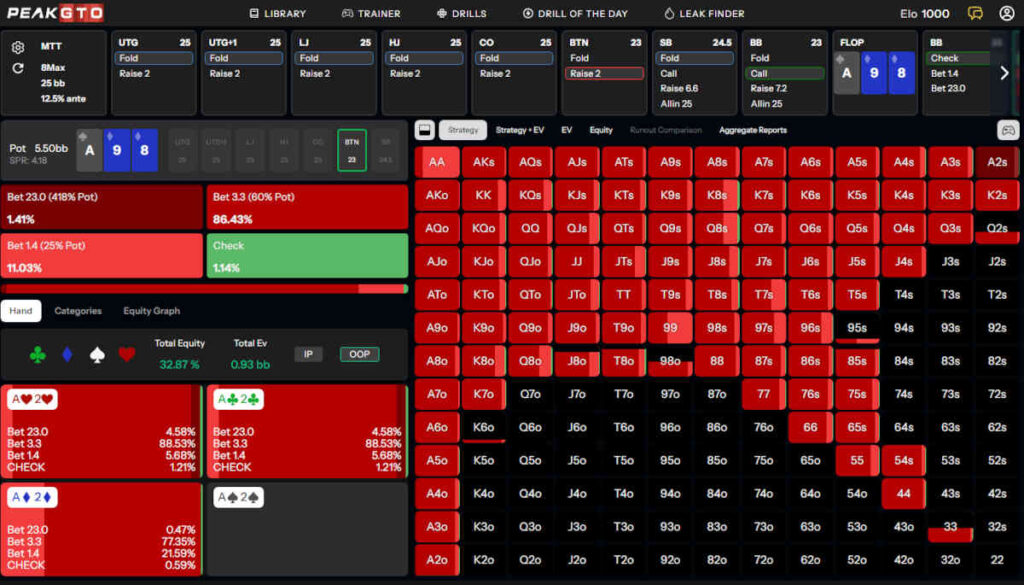Click the gamepad icon above the grid
Image resolution: width=1024 pixels, height=585 pixels.
point(1007,130)
